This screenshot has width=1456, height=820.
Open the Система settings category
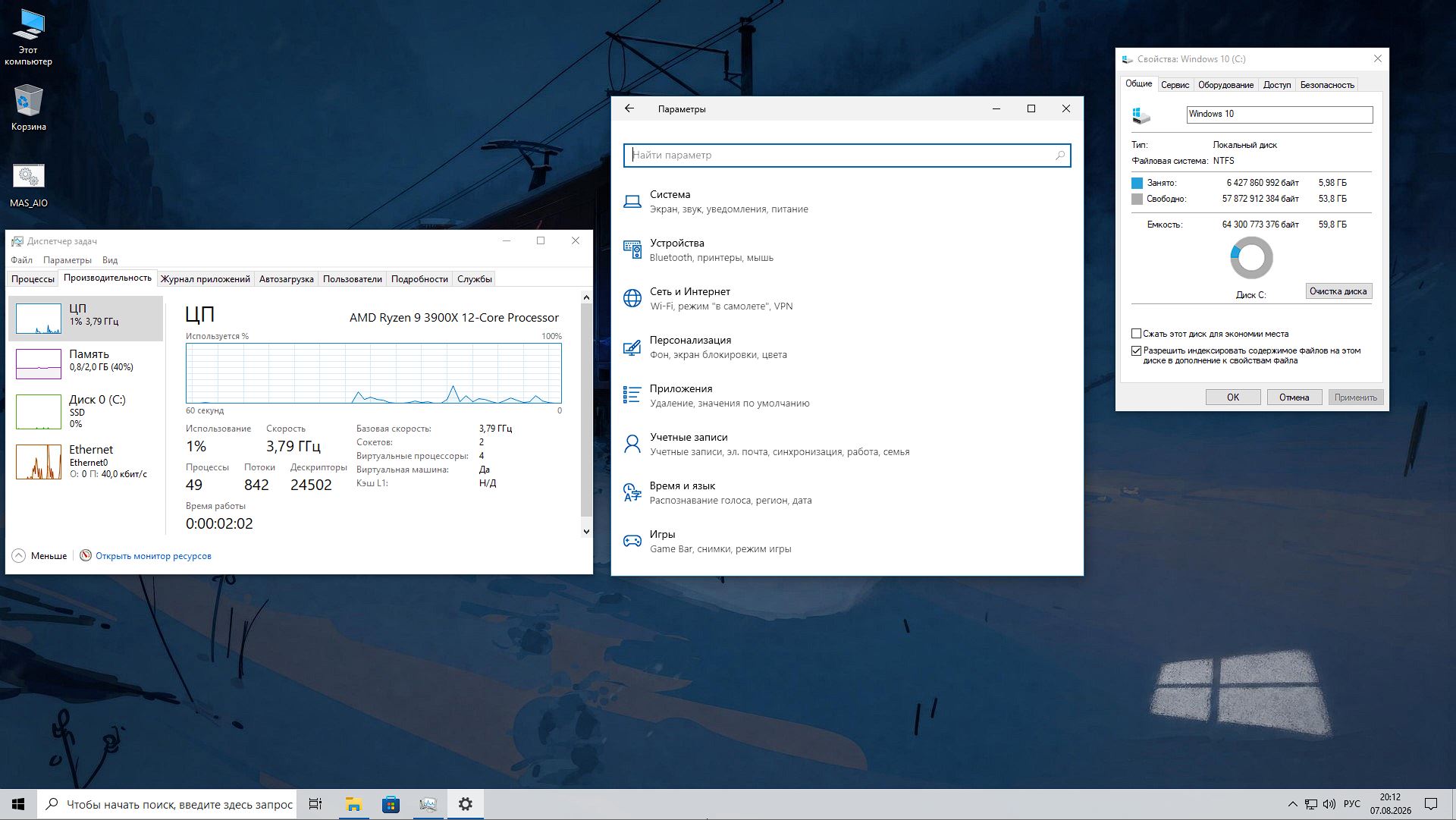(x=846, y=202)
